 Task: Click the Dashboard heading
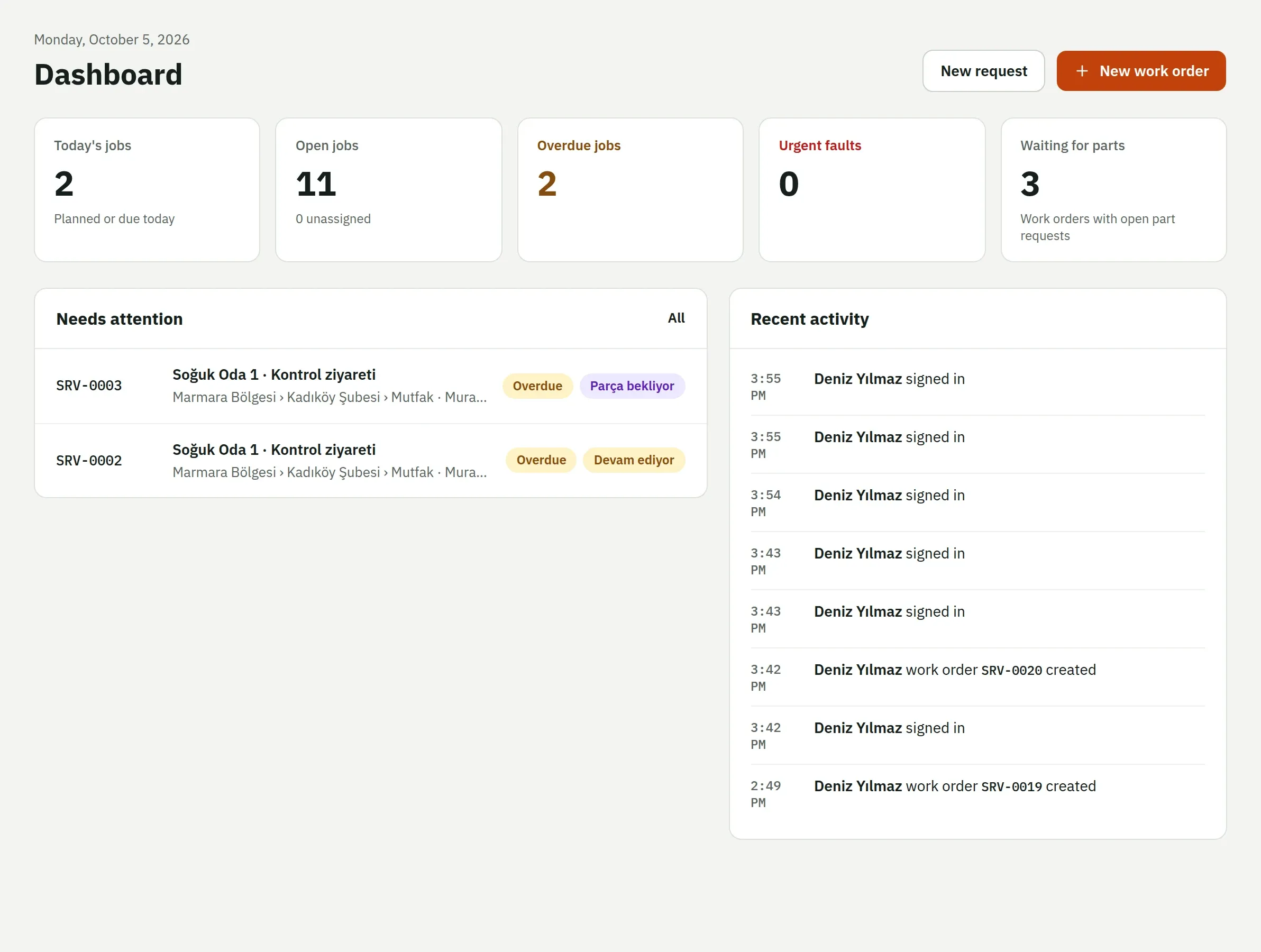[x=108, y=75]
